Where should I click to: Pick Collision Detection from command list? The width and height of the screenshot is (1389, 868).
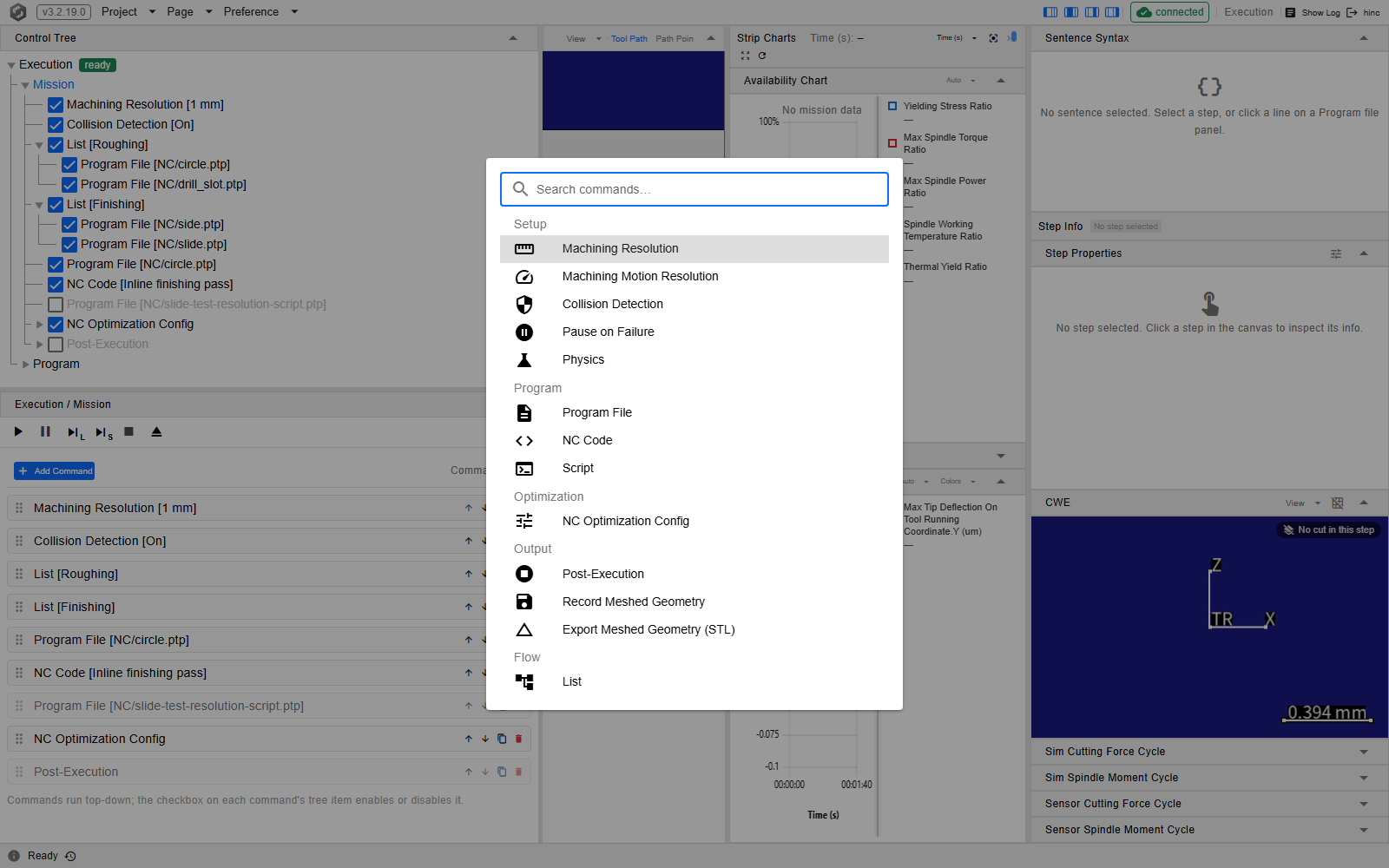694,304
